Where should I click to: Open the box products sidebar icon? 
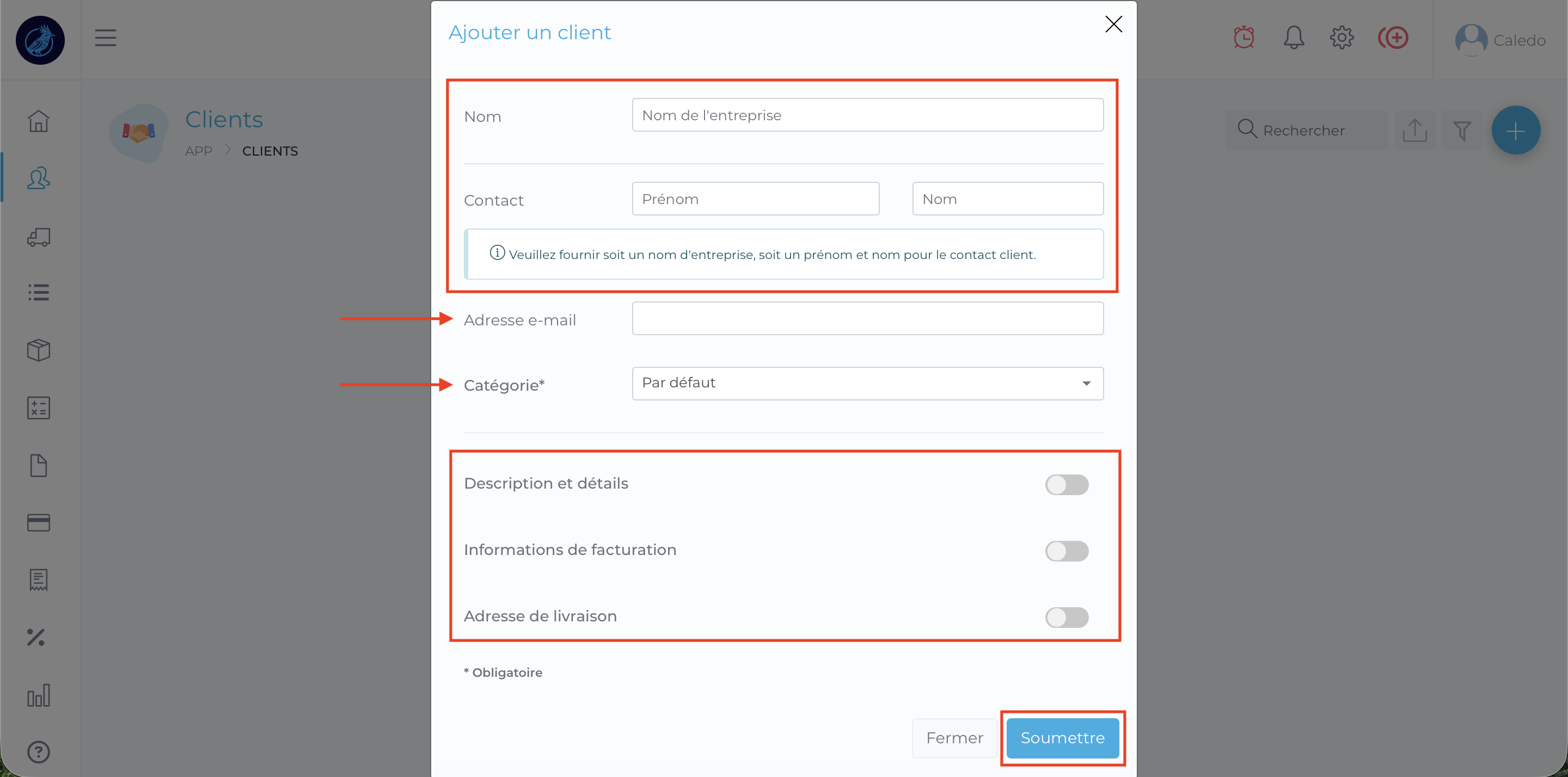coord(38,350)
